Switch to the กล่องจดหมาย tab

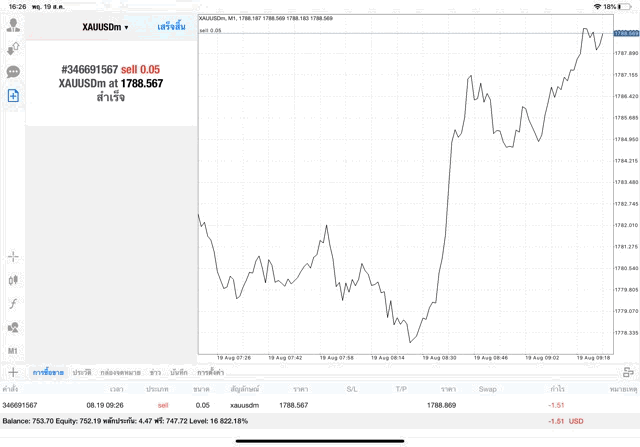(x=120, y=372)
